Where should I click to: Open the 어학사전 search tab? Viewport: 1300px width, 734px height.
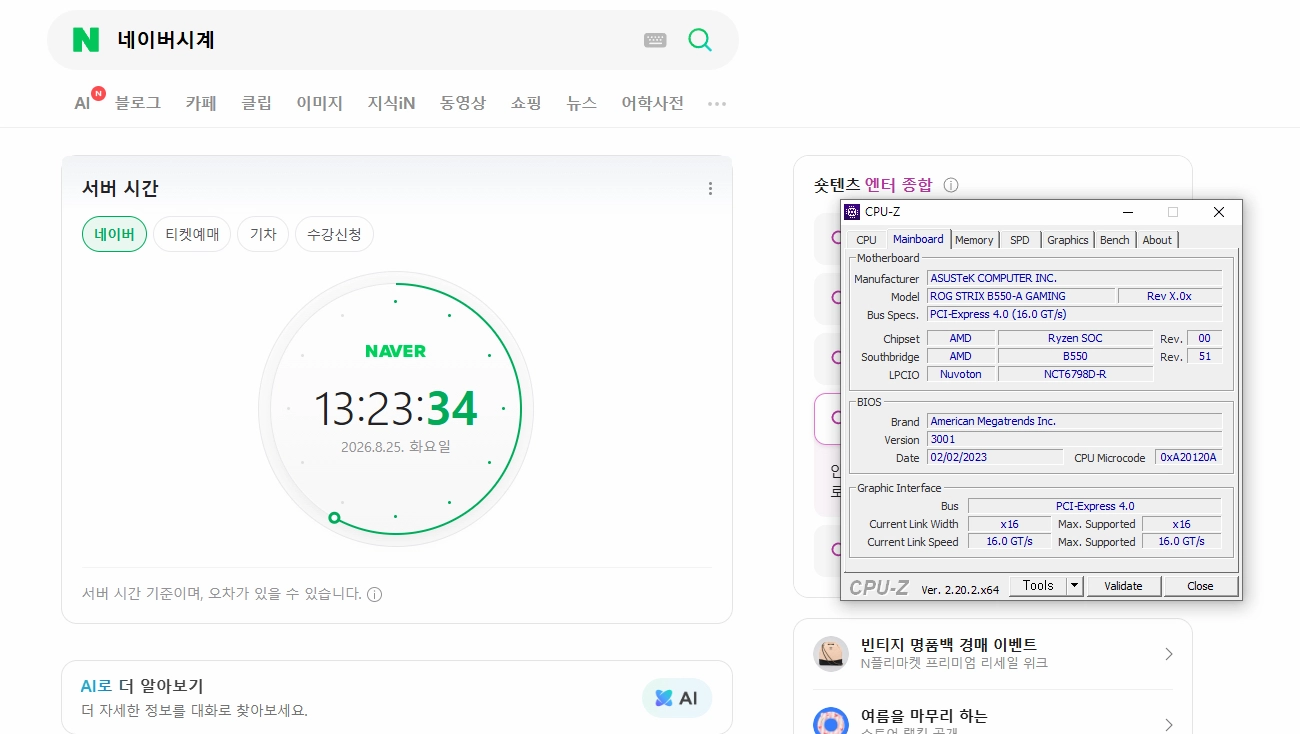[x=653, y=103]
